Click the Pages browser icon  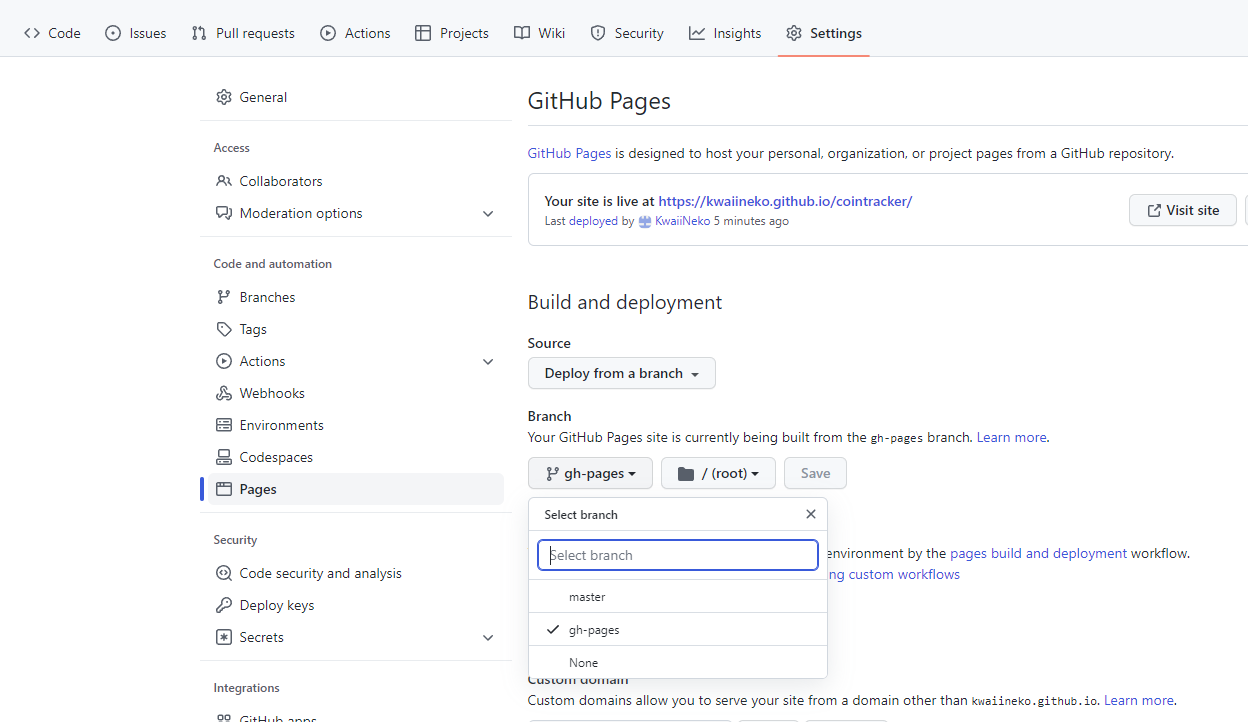[224, 489]
